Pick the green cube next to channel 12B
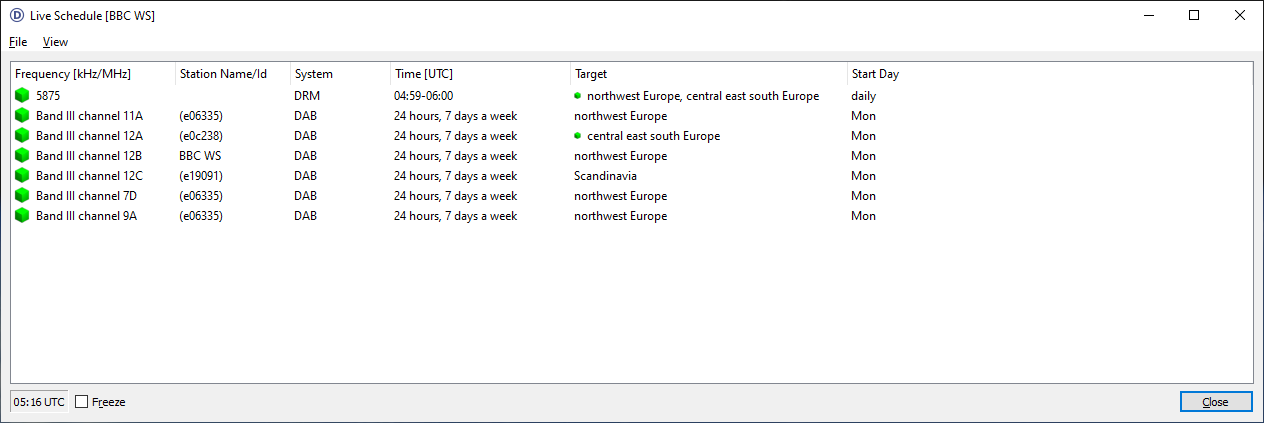This screenshot has width=1264, height=423. (22, 156)
